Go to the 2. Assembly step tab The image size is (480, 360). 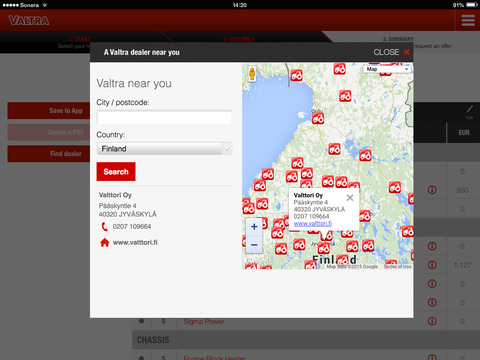239,39
